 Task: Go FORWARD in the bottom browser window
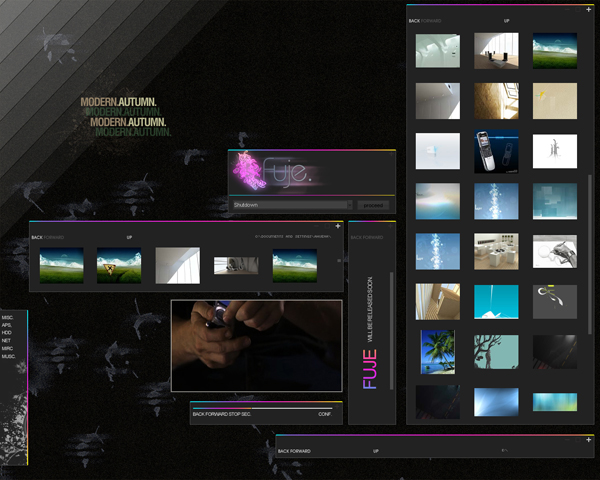[300, 451]
